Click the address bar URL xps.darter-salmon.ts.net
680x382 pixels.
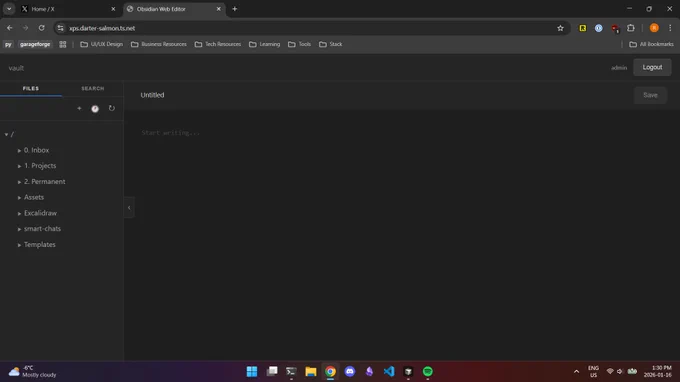pos(102,28)
